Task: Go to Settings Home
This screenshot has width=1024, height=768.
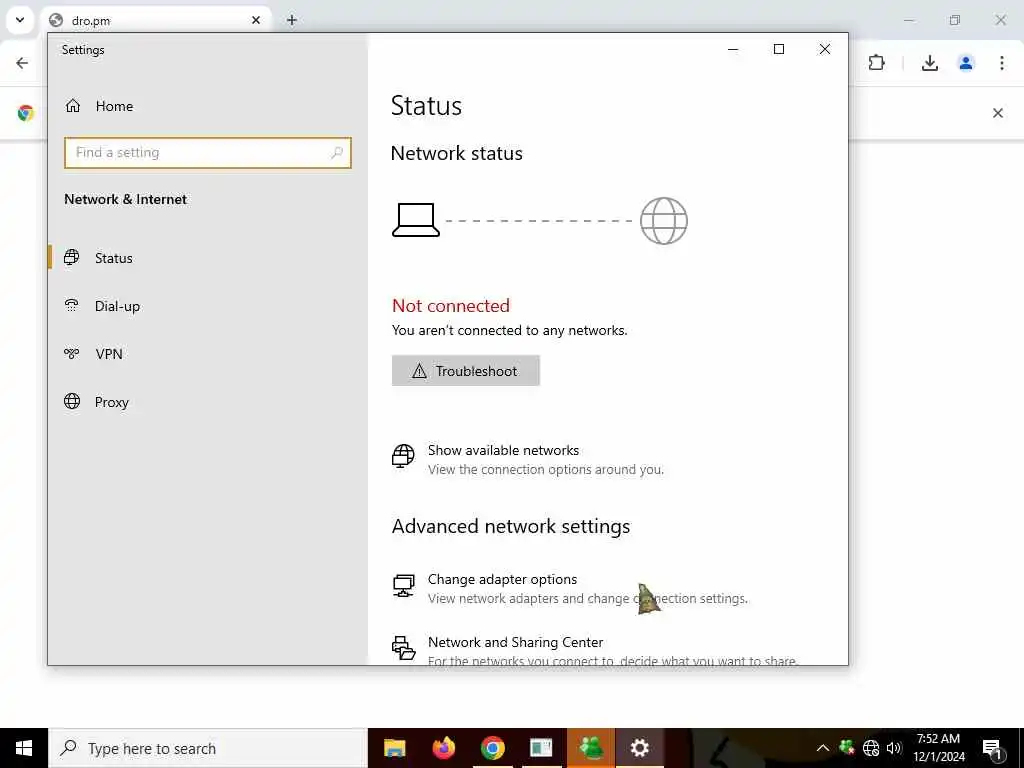Action: [99, 106]
